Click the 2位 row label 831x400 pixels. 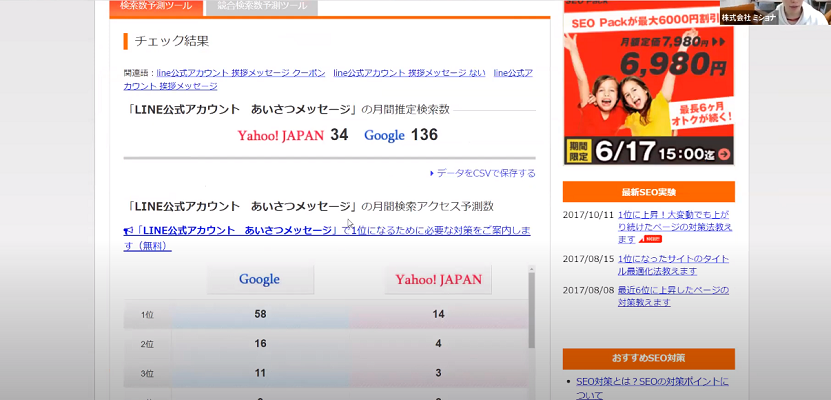coord(147,344)
